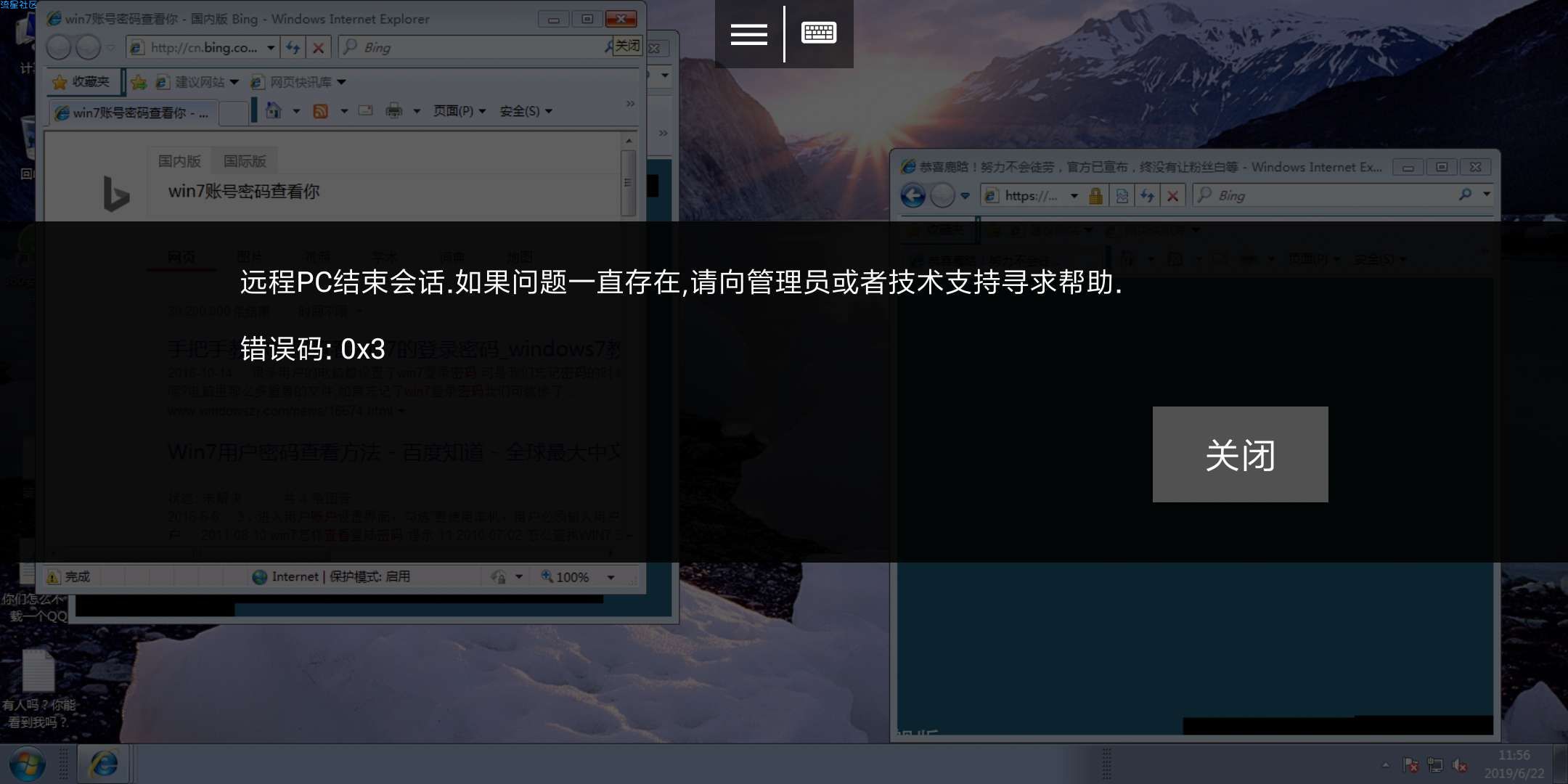Click the printer icon in the left IE window
1568x784 pixels.
point(394,111)
